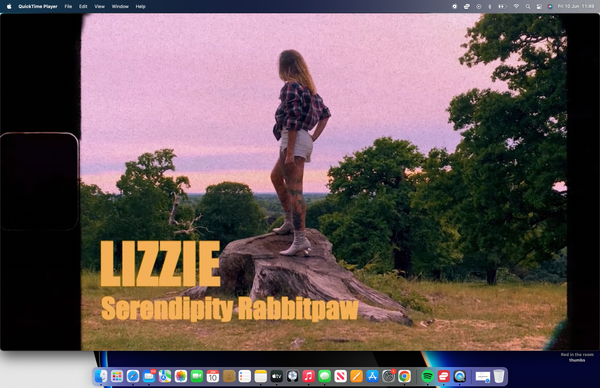Image resolution: width=600 pixels, height=388 pixels.
Task: Open Notes from the Dock
Action: (261, 377)
